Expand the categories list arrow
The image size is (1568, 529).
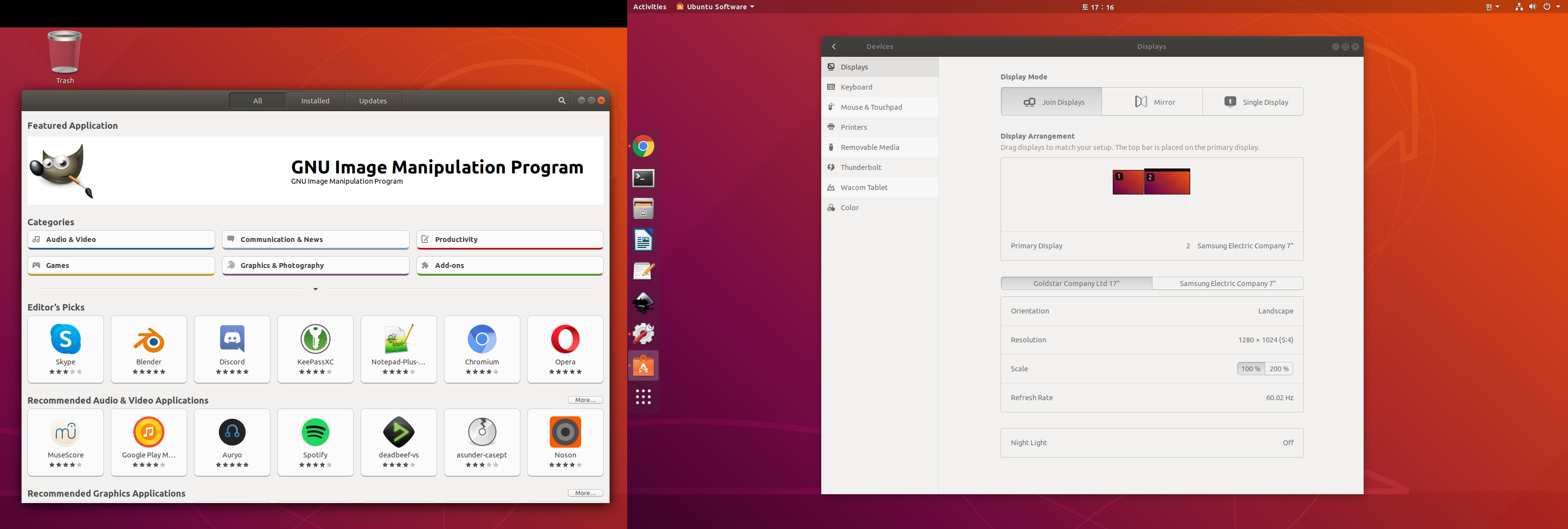(x=315, y=289)
